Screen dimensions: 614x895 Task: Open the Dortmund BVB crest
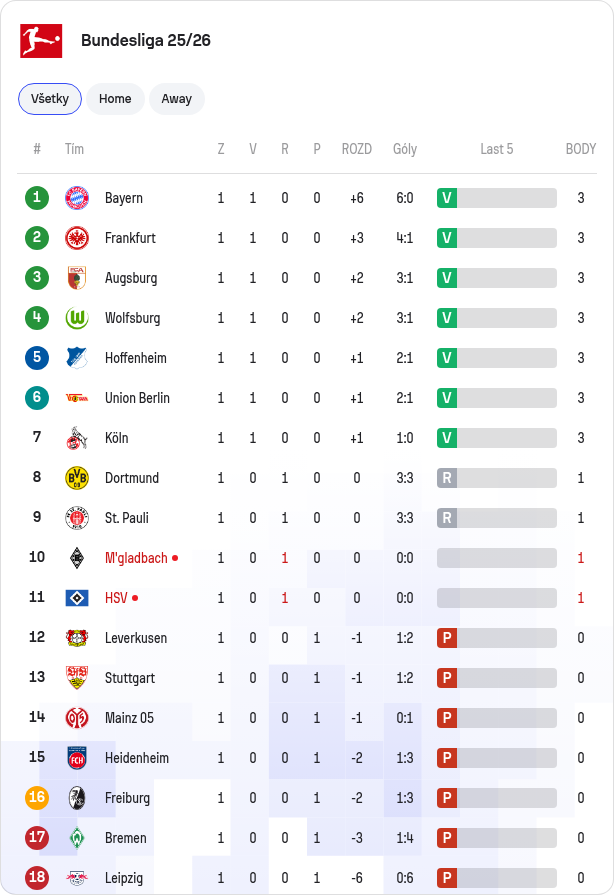pos(77,478)
